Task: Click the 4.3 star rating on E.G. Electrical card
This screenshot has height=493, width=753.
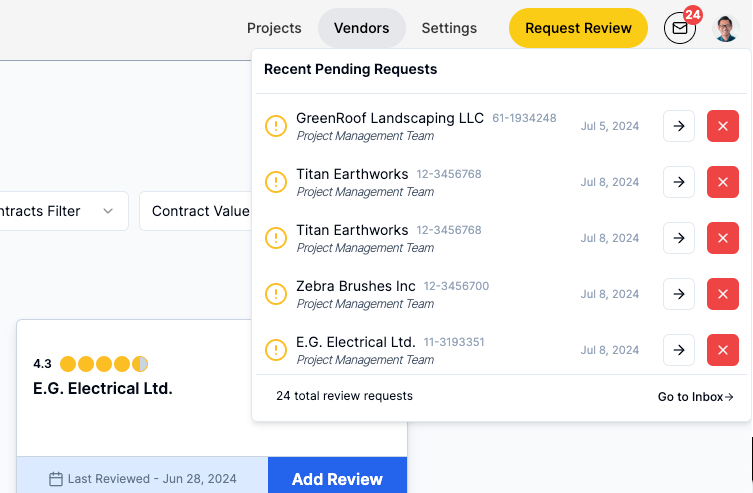Action: [91, 364]
